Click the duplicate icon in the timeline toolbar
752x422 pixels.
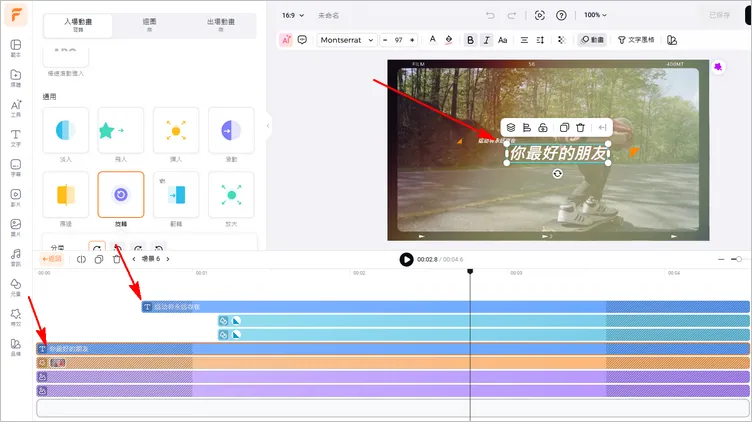pyautogui.click(x=99, y=259)
